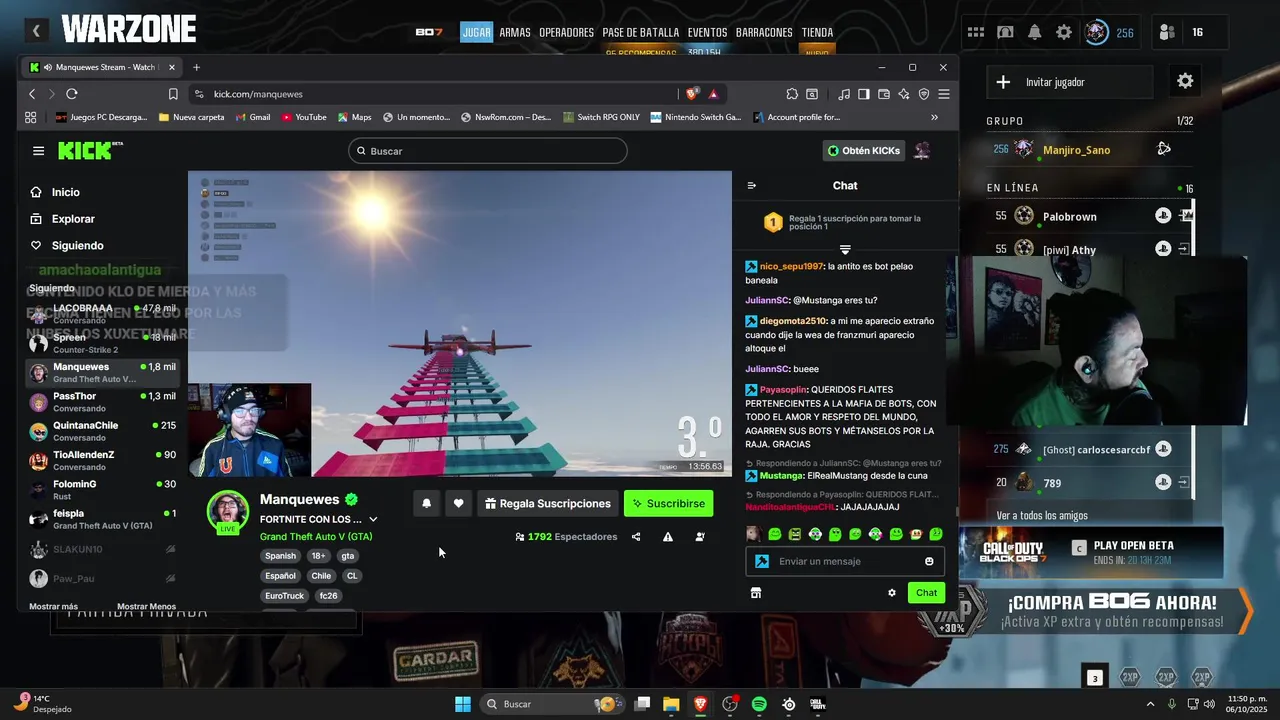Open Warzone settings gear in top bar
The image size is (1280, 720).
tap(1064, 32)
